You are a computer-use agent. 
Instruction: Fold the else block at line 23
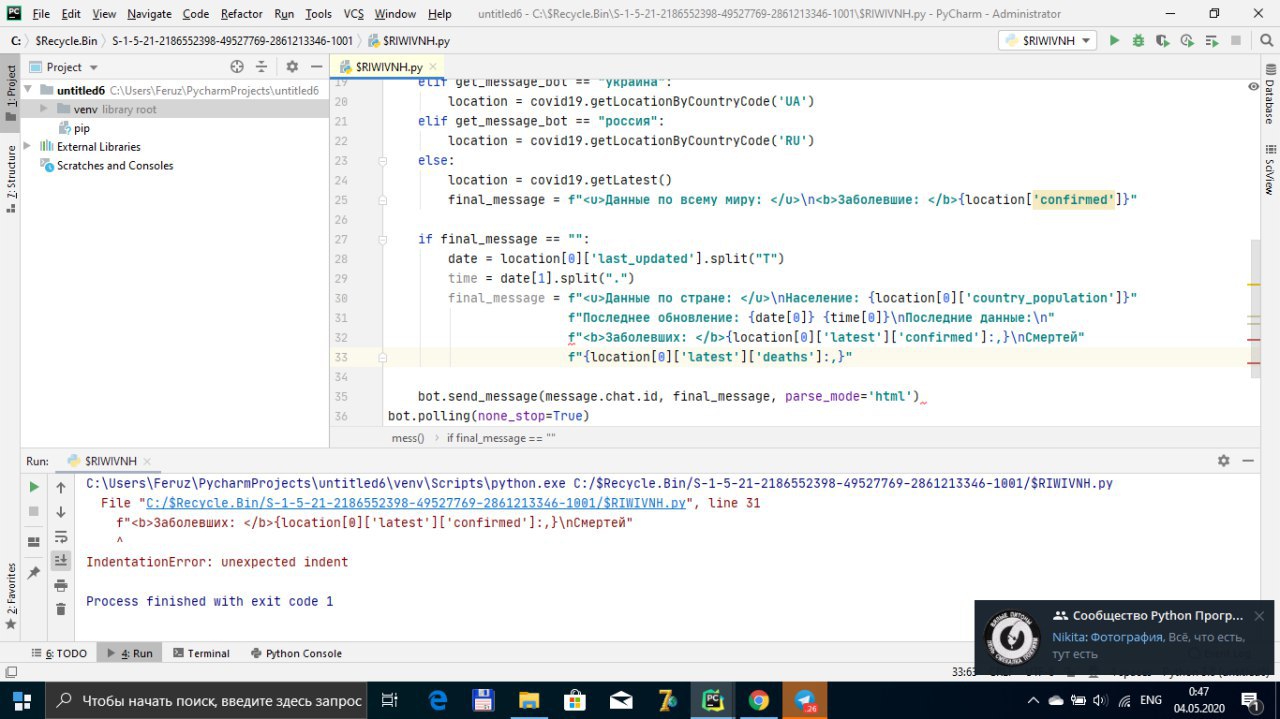tap(382, 160)
